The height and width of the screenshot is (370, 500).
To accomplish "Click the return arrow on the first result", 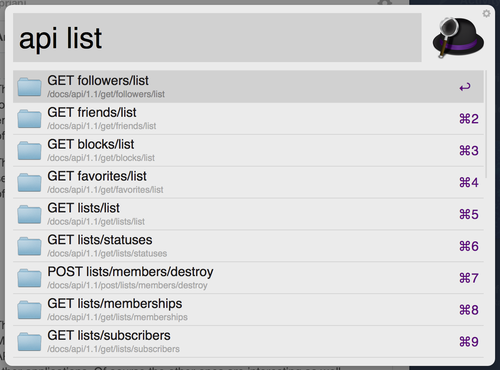I will pyautogui.click(x=465, y=87).
